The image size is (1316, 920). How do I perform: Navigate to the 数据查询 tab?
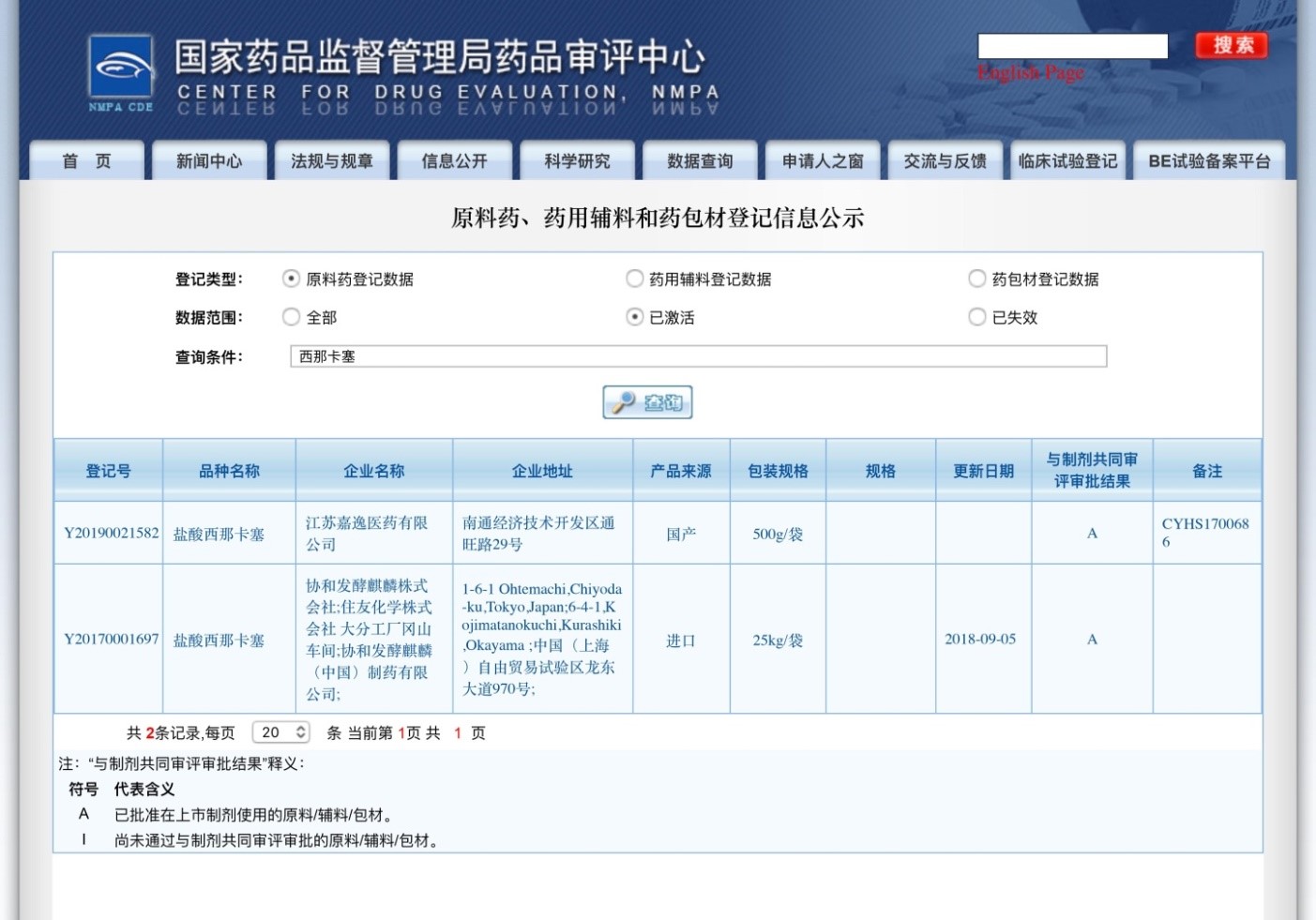700,161
